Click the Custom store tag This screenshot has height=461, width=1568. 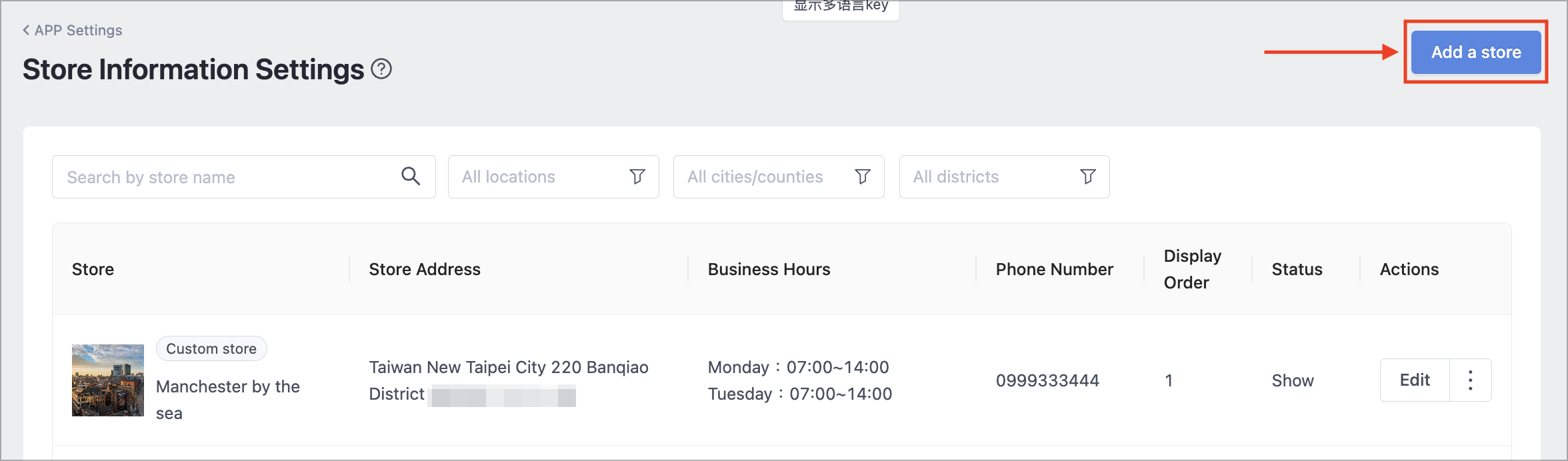click(211, 348)
